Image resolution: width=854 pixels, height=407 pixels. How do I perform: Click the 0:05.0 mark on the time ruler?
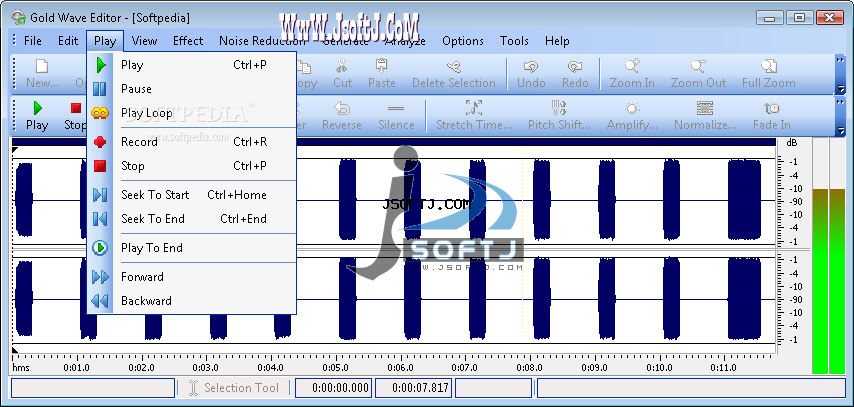[336, 368]
